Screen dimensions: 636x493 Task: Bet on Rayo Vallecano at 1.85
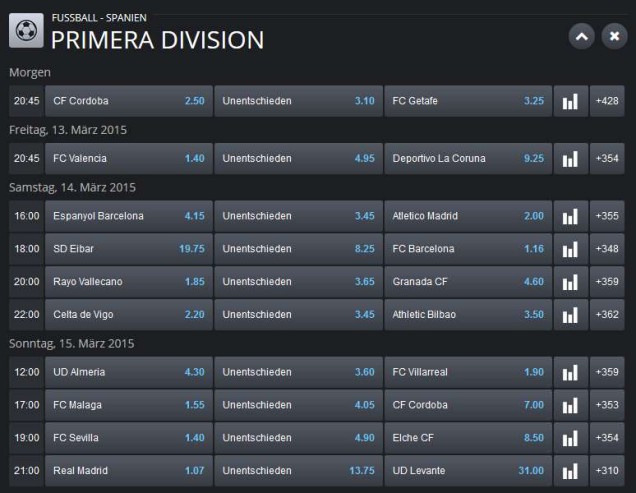point(129,282)
